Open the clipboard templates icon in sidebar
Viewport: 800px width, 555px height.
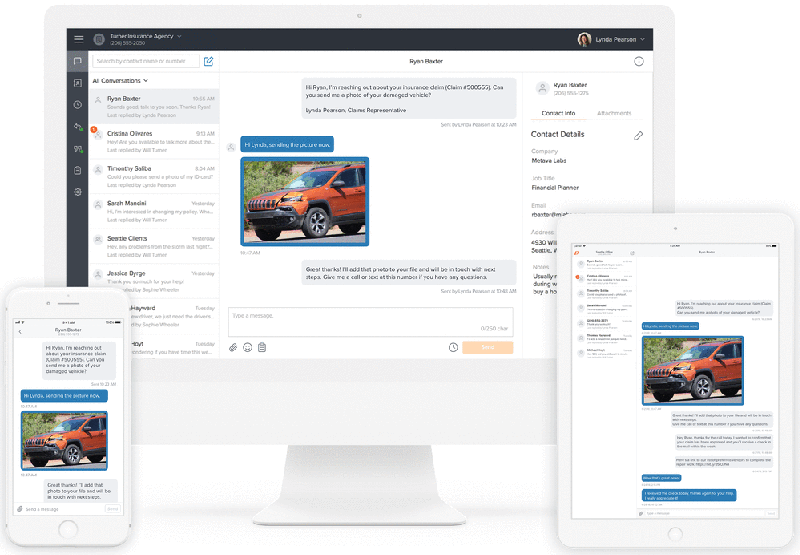tap(78, 170)
